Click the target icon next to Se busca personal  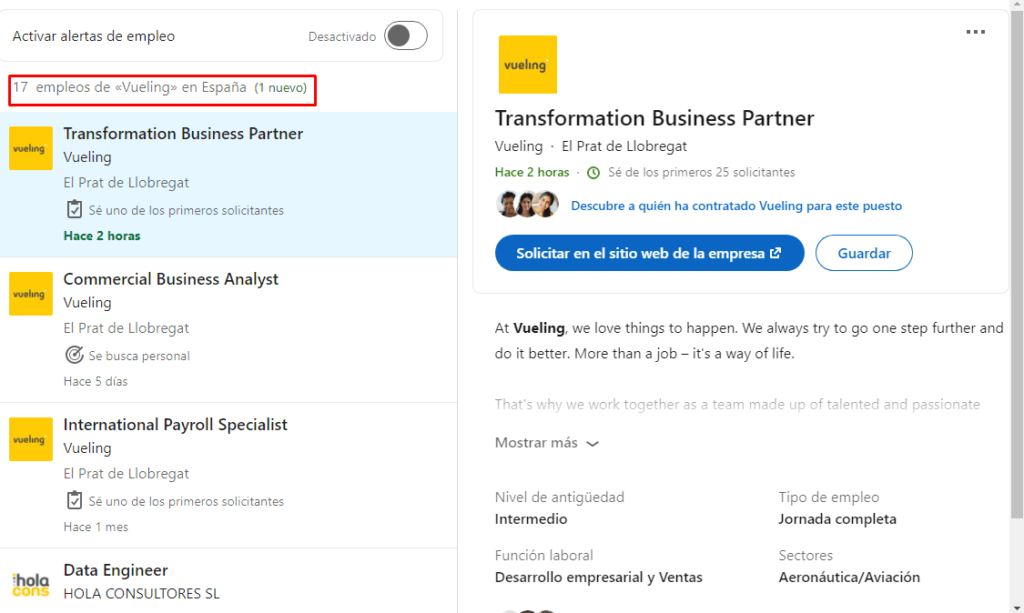(74, 355)
